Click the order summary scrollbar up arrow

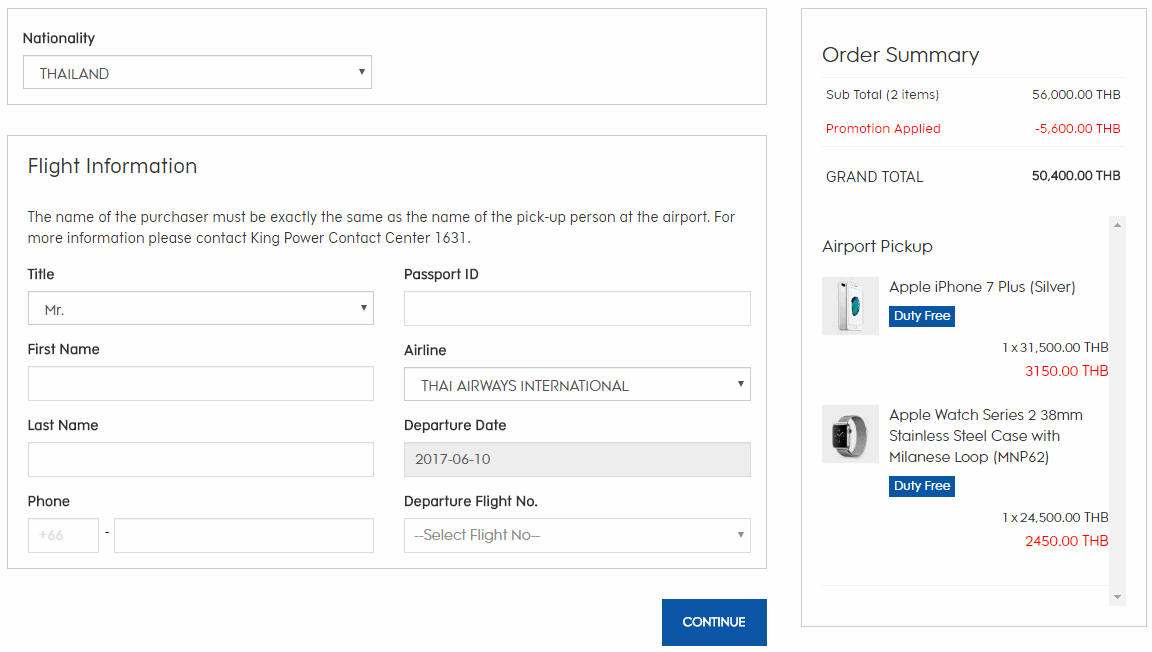tap(1117, 225)
